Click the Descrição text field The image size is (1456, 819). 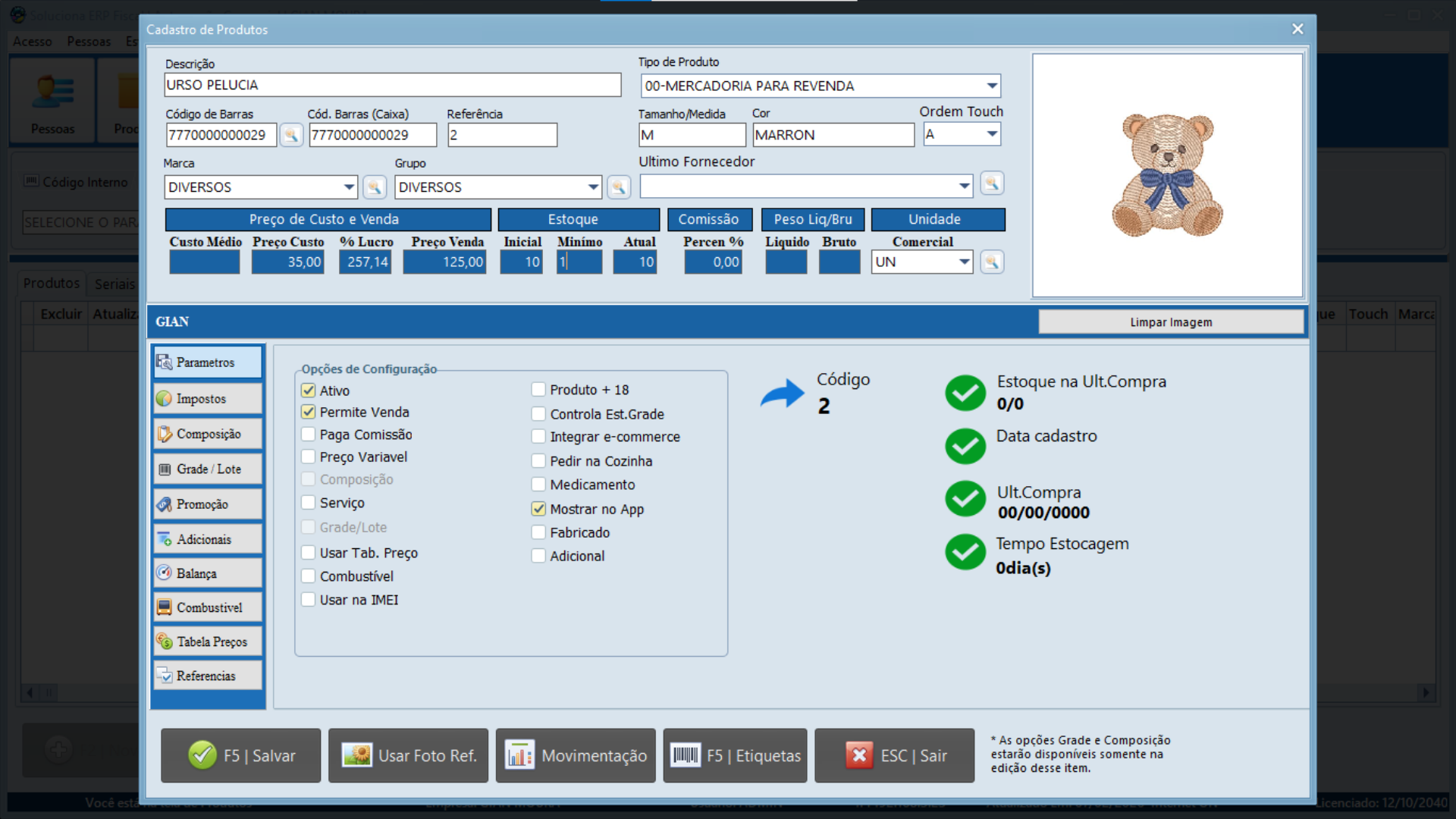[x=392, y=85]
